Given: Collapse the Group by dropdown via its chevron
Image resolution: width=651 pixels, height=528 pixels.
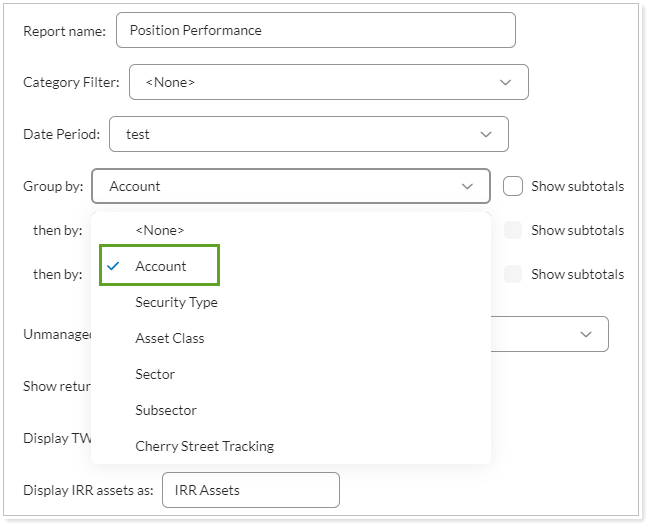Looking at the screenshot, I should pos(467,186).
